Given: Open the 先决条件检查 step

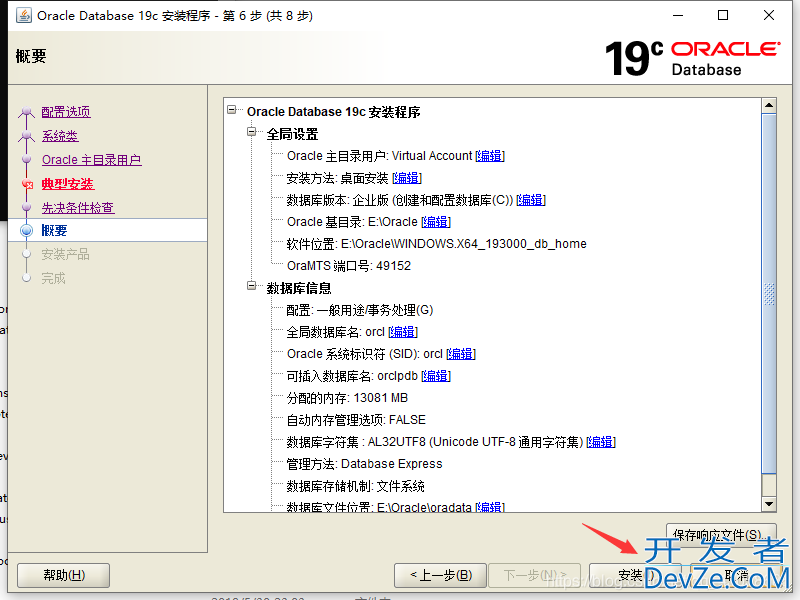Looking at the screenshot, I should [x=78, y=208].
